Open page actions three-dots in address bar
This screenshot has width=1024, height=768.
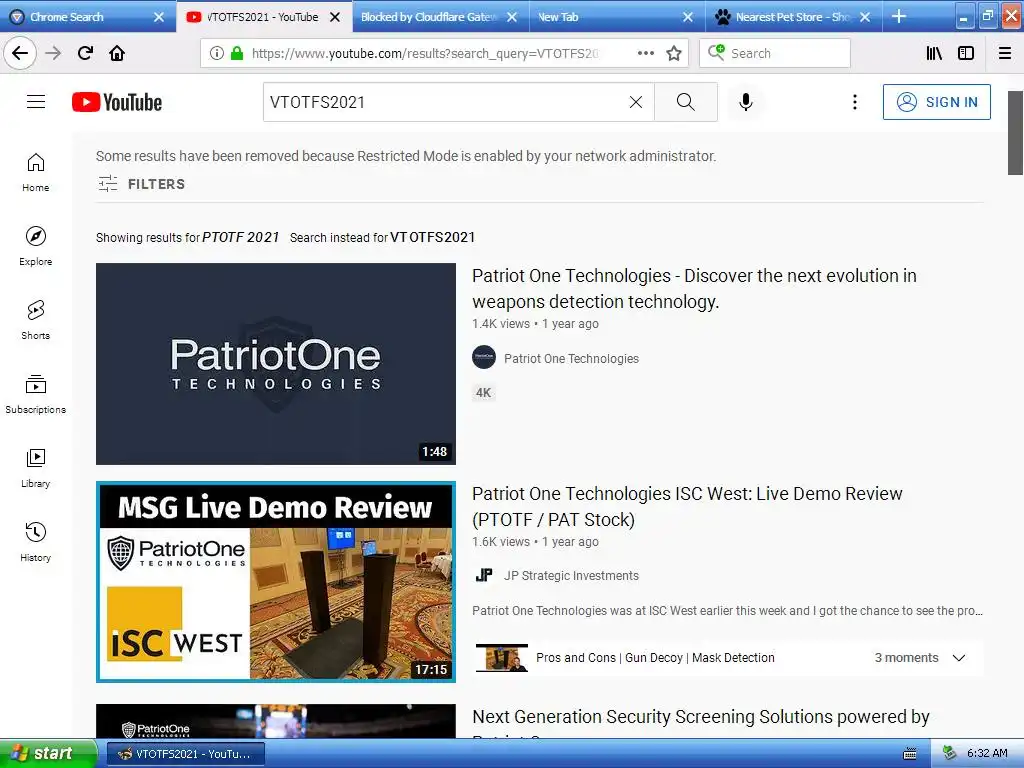(646, 53)
